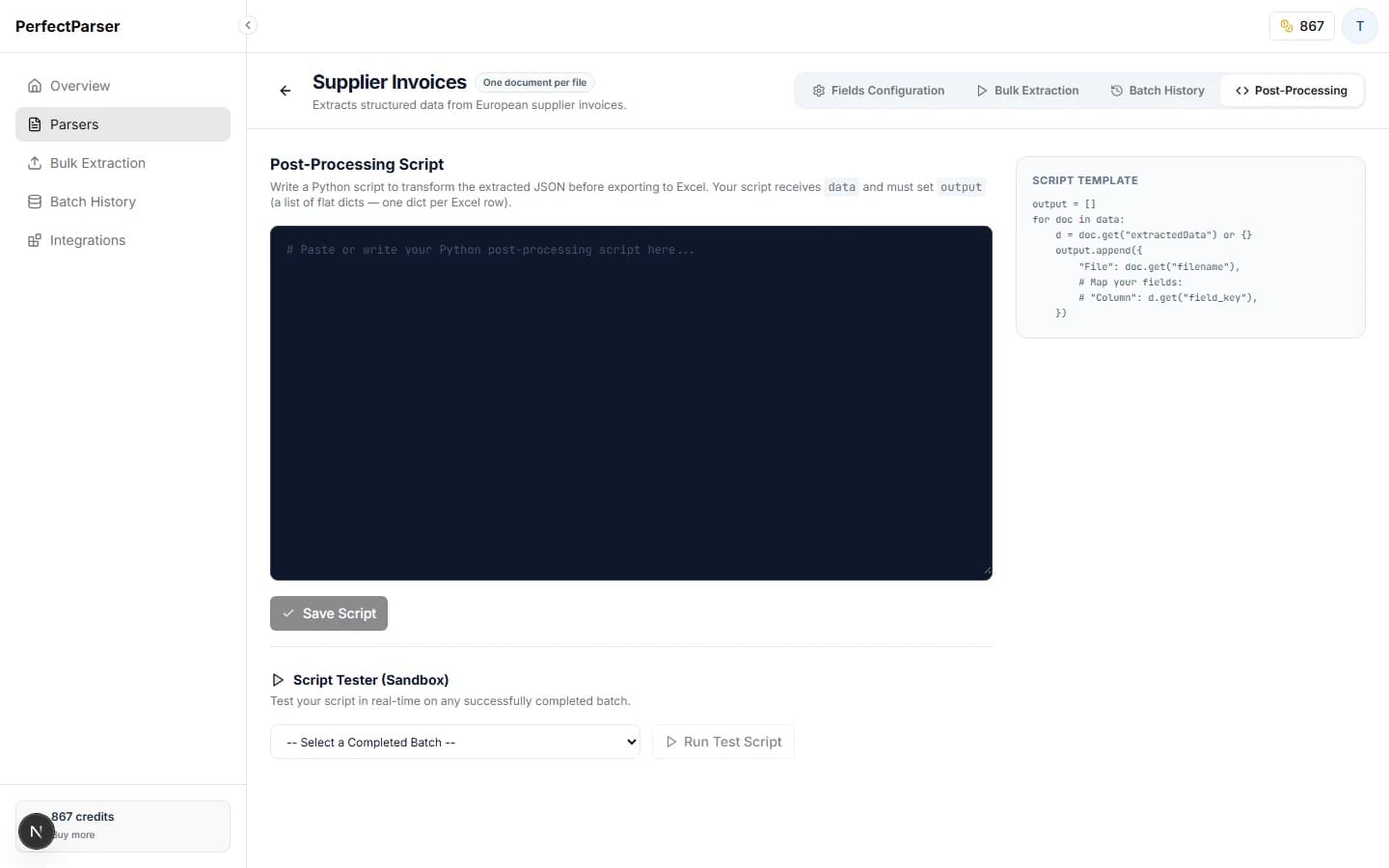
Task: Click the parser description about European supplier invoices
Action: [470, 105]
